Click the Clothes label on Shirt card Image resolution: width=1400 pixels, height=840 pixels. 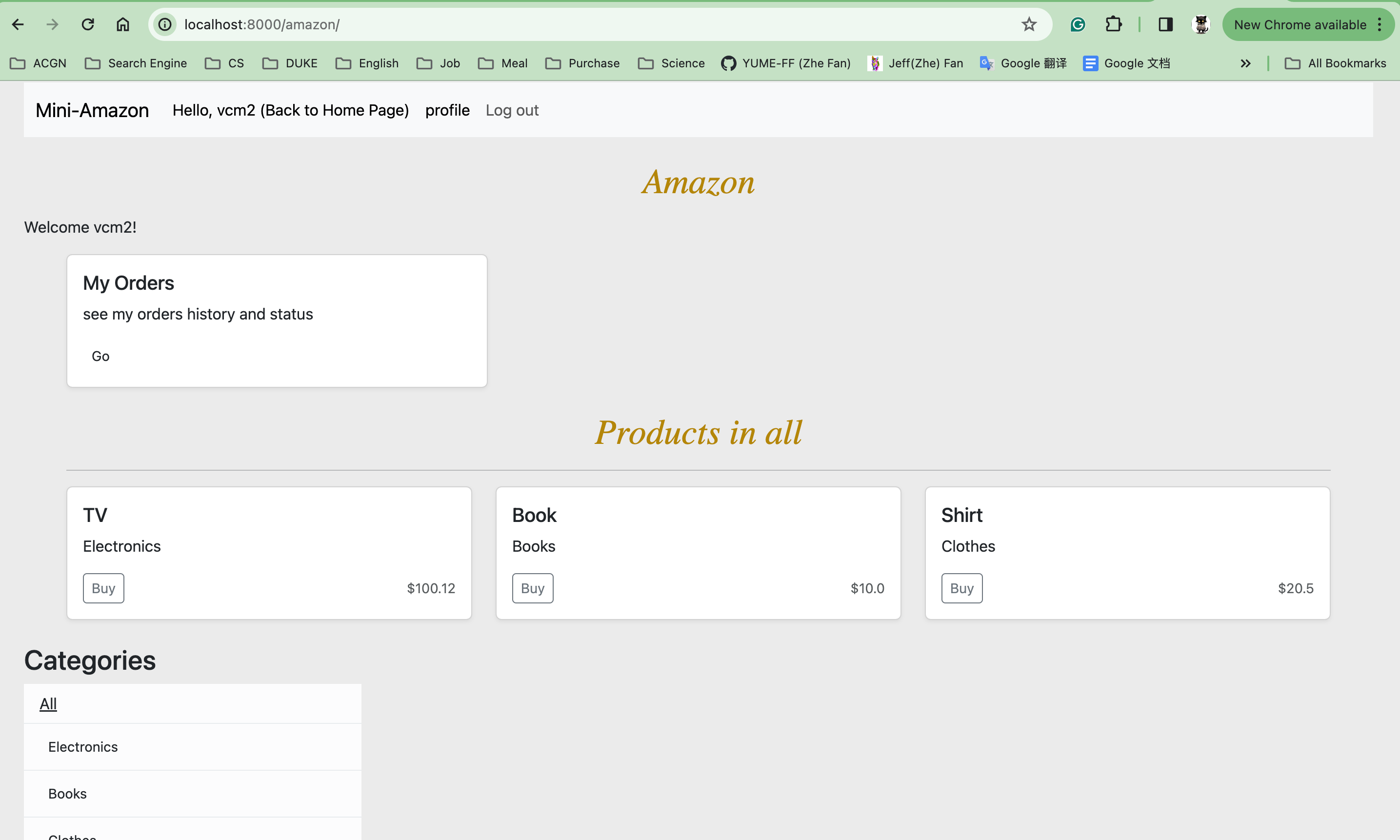(x=968, y=546)
